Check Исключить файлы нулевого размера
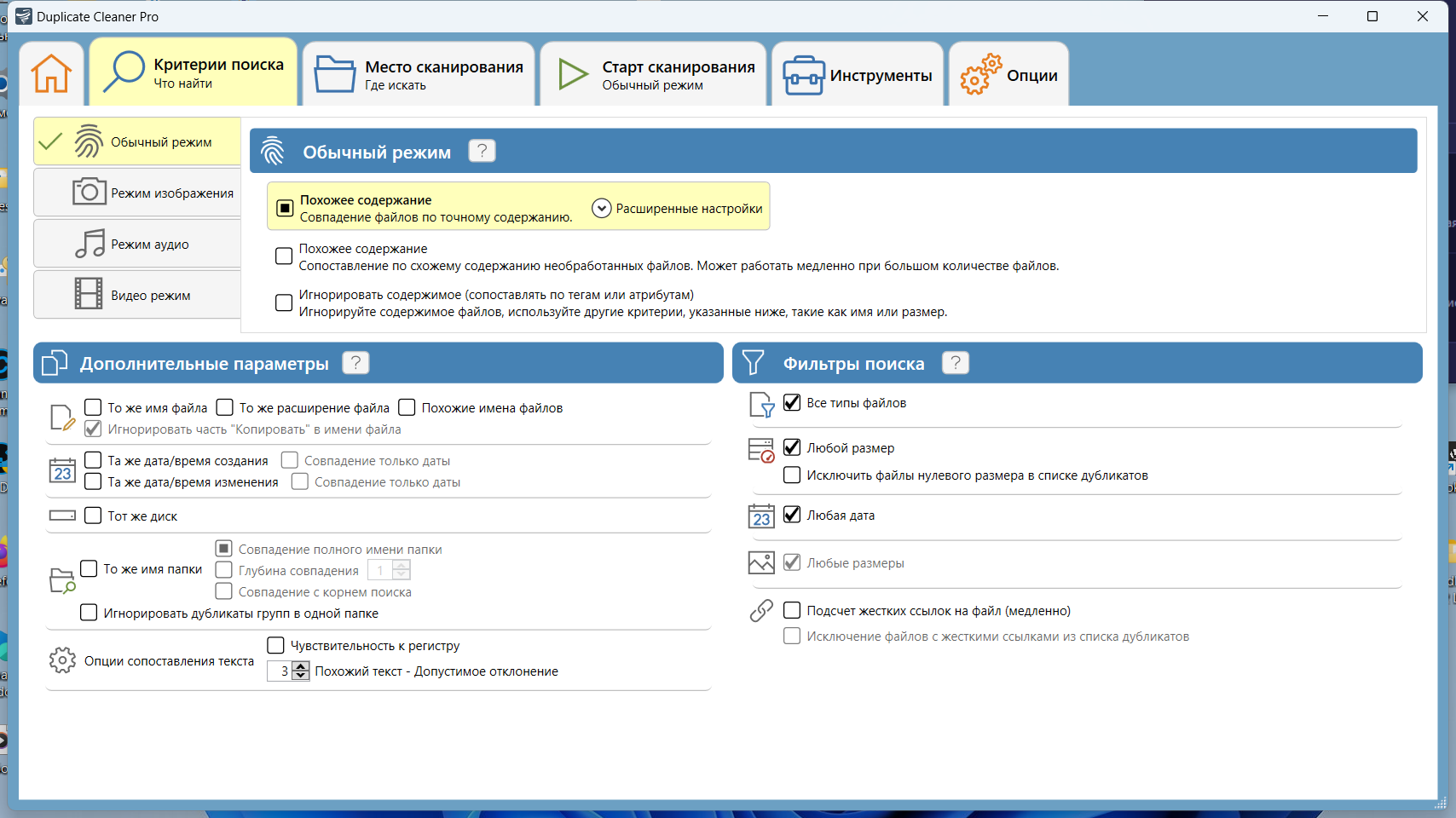Image resolution: width=1456 pixels, height=818 pixels. coord(792,475)
